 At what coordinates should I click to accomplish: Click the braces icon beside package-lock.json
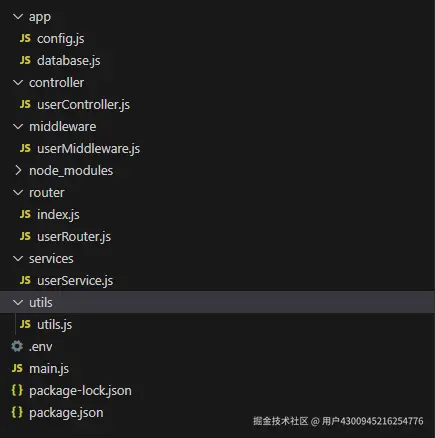[17, 390]
